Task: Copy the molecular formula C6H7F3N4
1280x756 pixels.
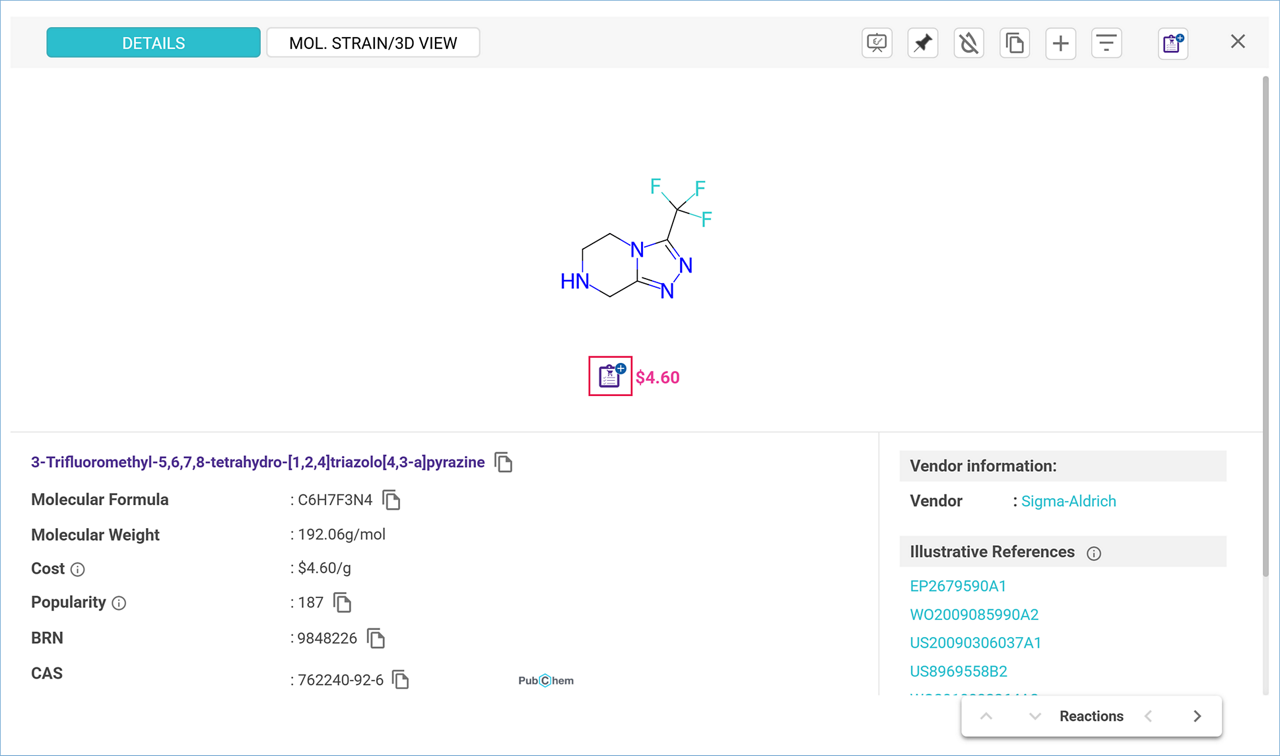Action: 391,500
